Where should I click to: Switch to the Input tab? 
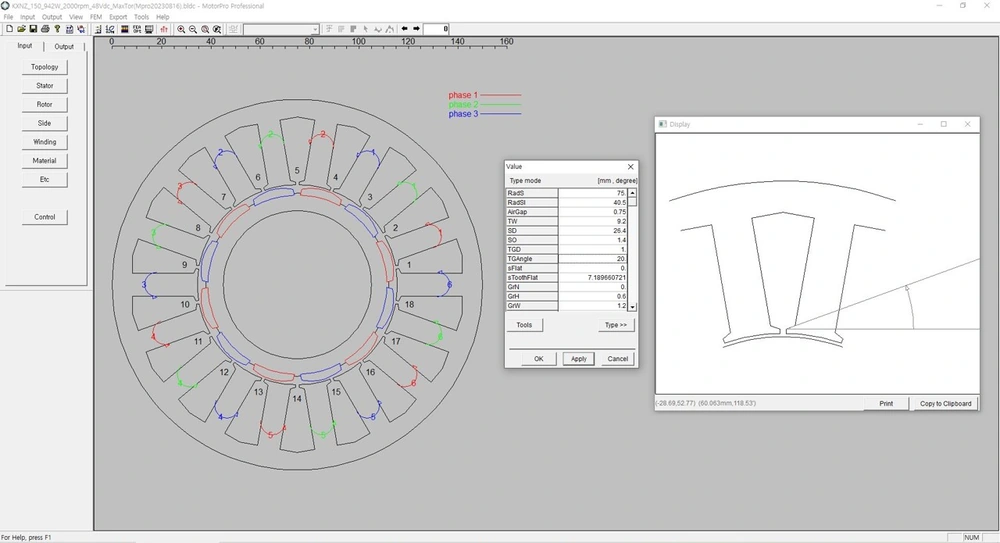point(25,46)
